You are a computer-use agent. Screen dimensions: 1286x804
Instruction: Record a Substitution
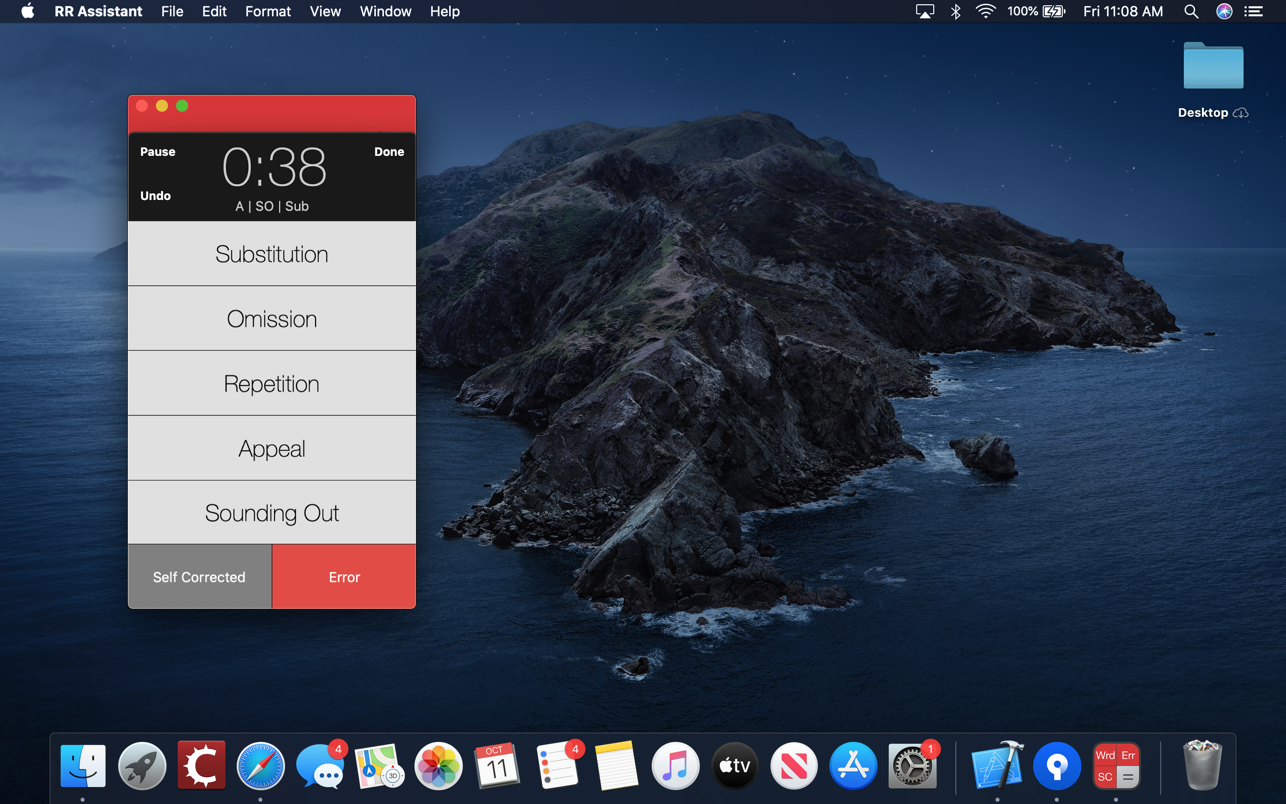(272, 254)
